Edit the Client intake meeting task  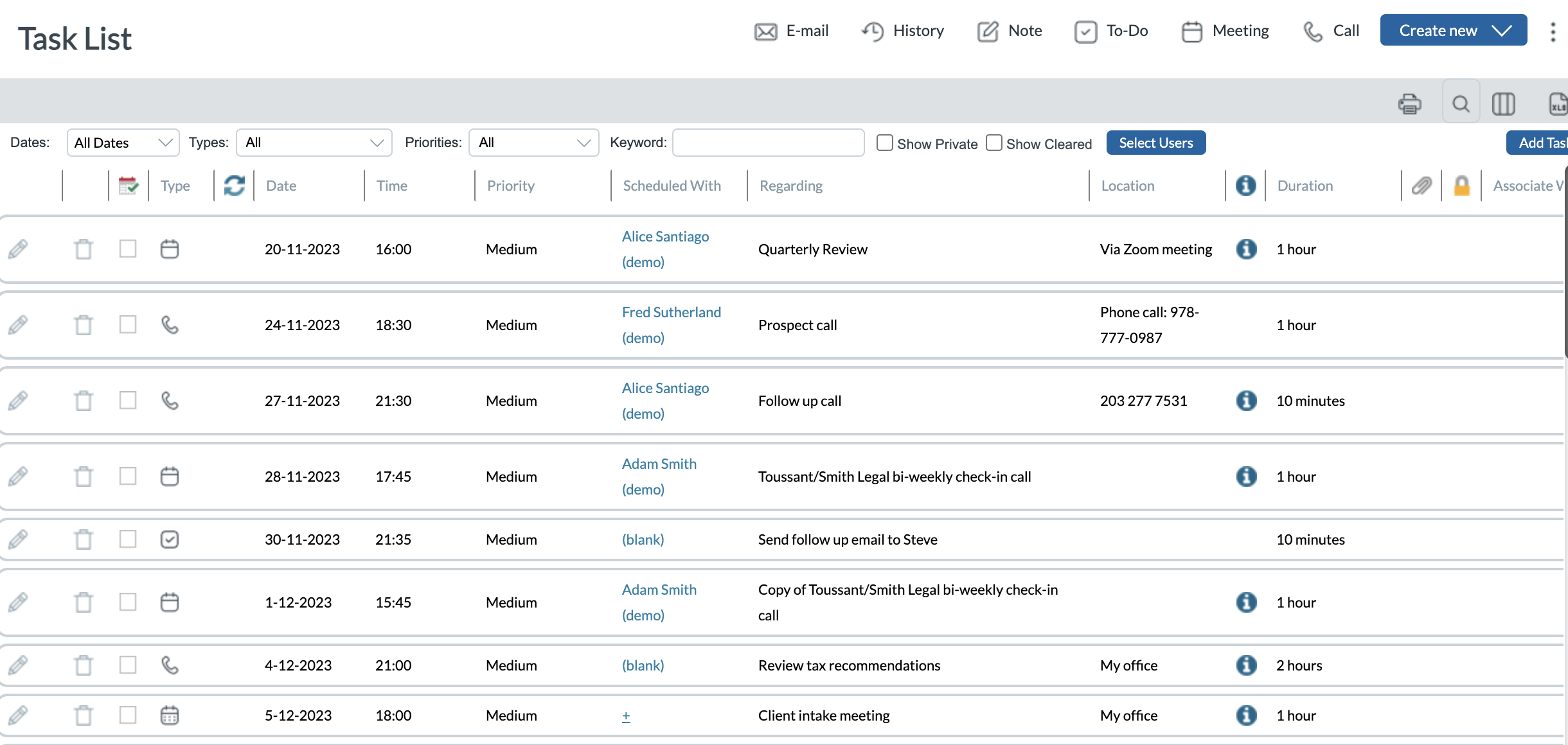[x=18, y=715]
